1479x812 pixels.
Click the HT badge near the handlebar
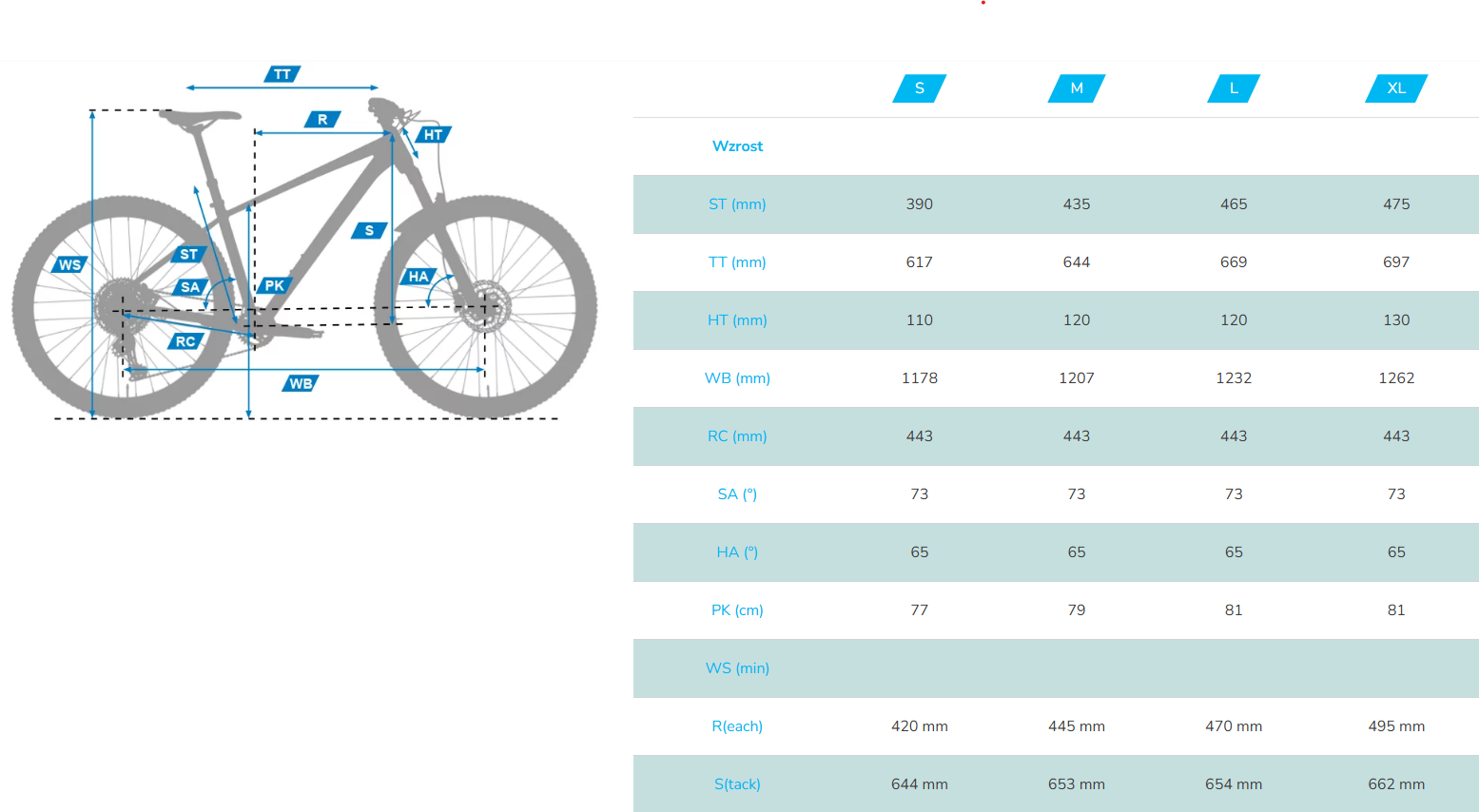433,135
